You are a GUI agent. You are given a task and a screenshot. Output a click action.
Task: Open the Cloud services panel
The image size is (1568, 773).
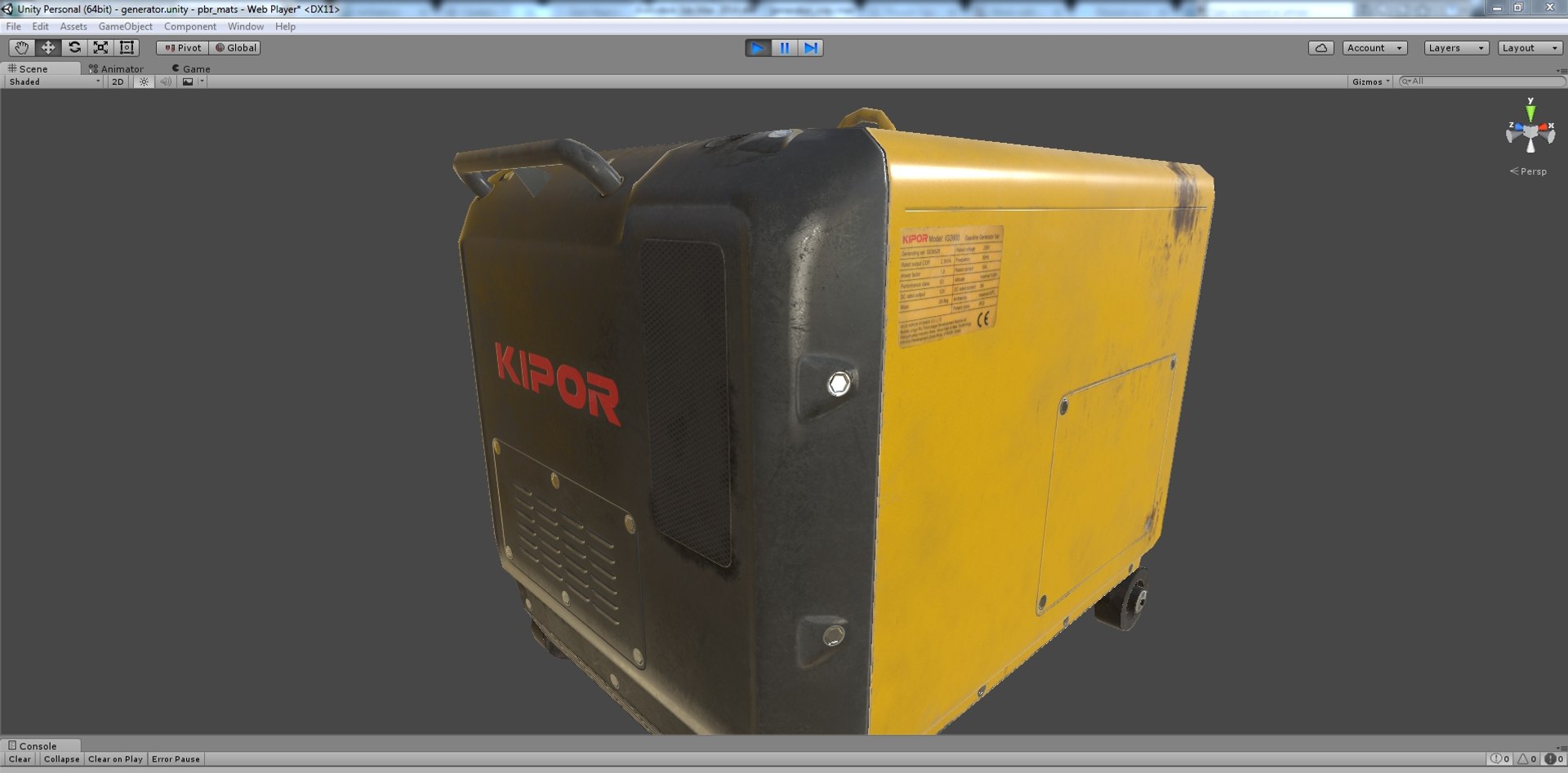[1321, 48]
